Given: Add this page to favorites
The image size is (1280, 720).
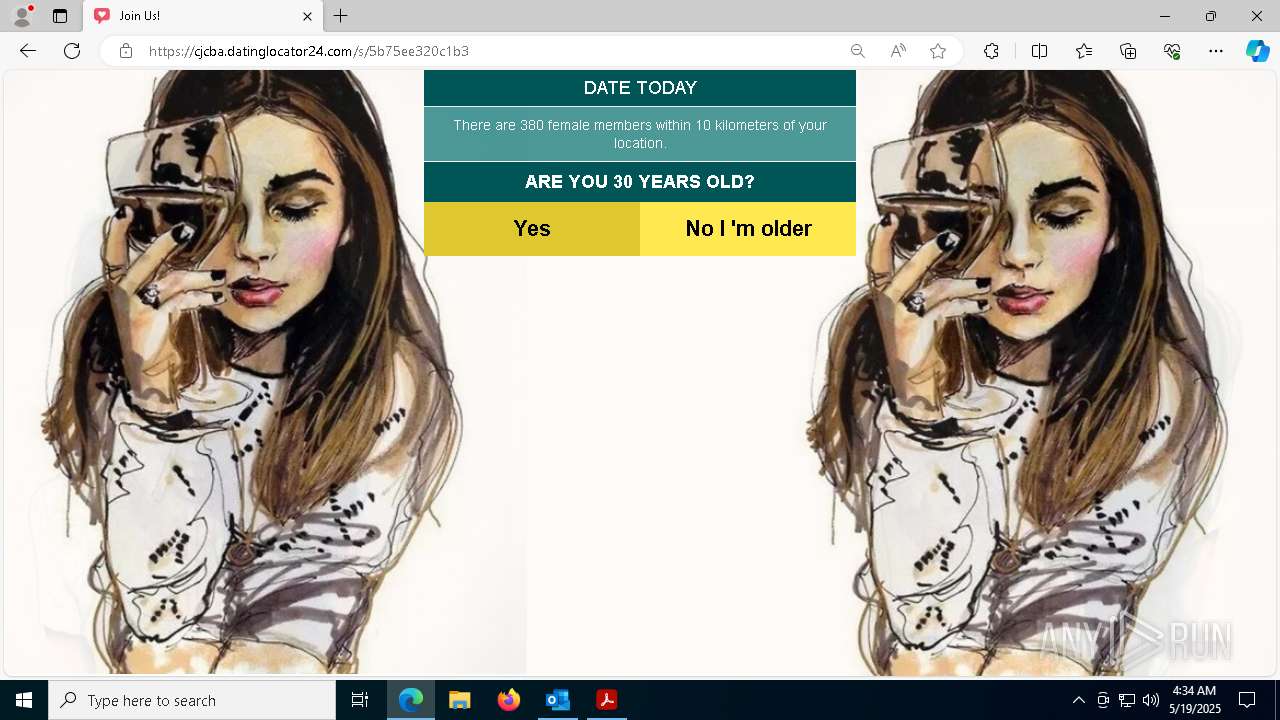Looking at the screenshot, I should (938, 51).
